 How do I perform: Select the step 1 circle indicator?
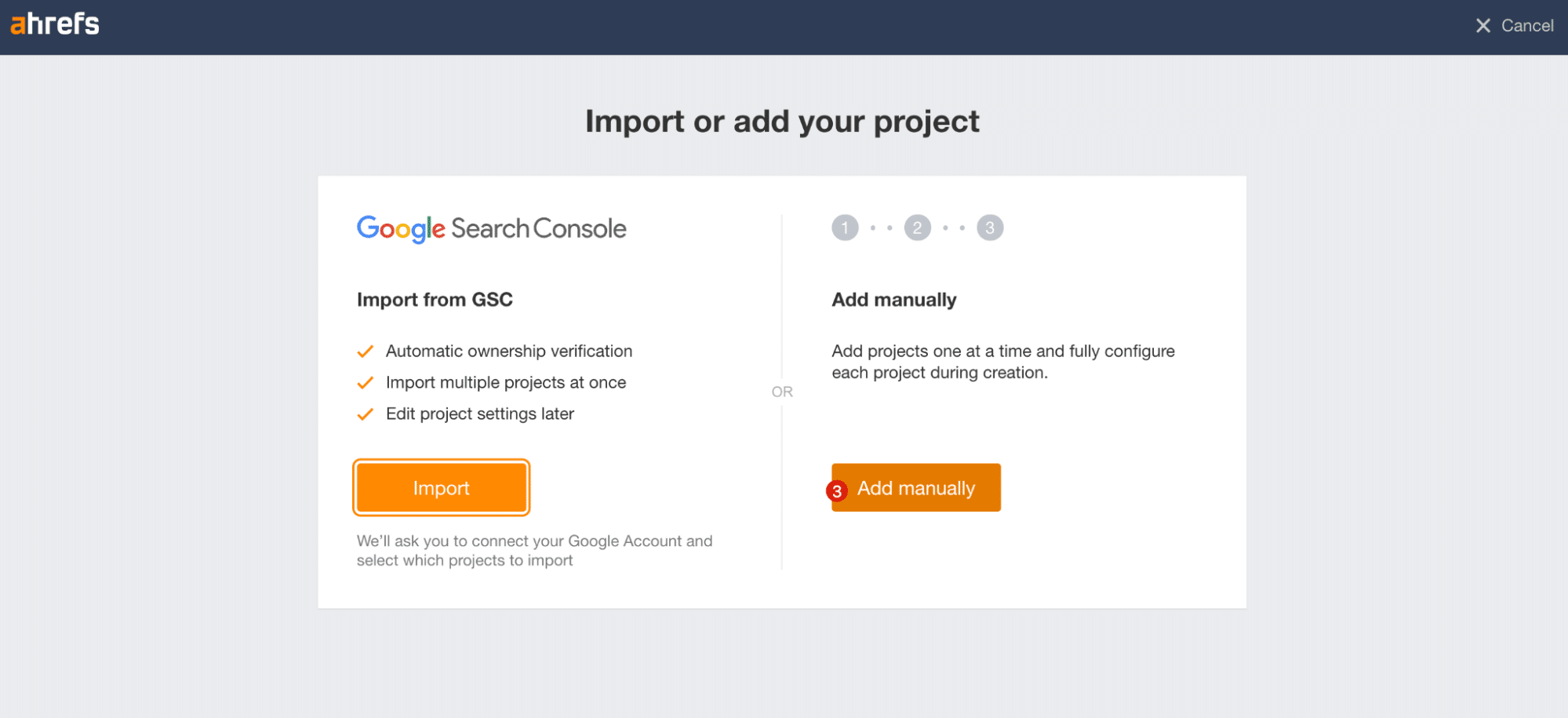point(845,228)
